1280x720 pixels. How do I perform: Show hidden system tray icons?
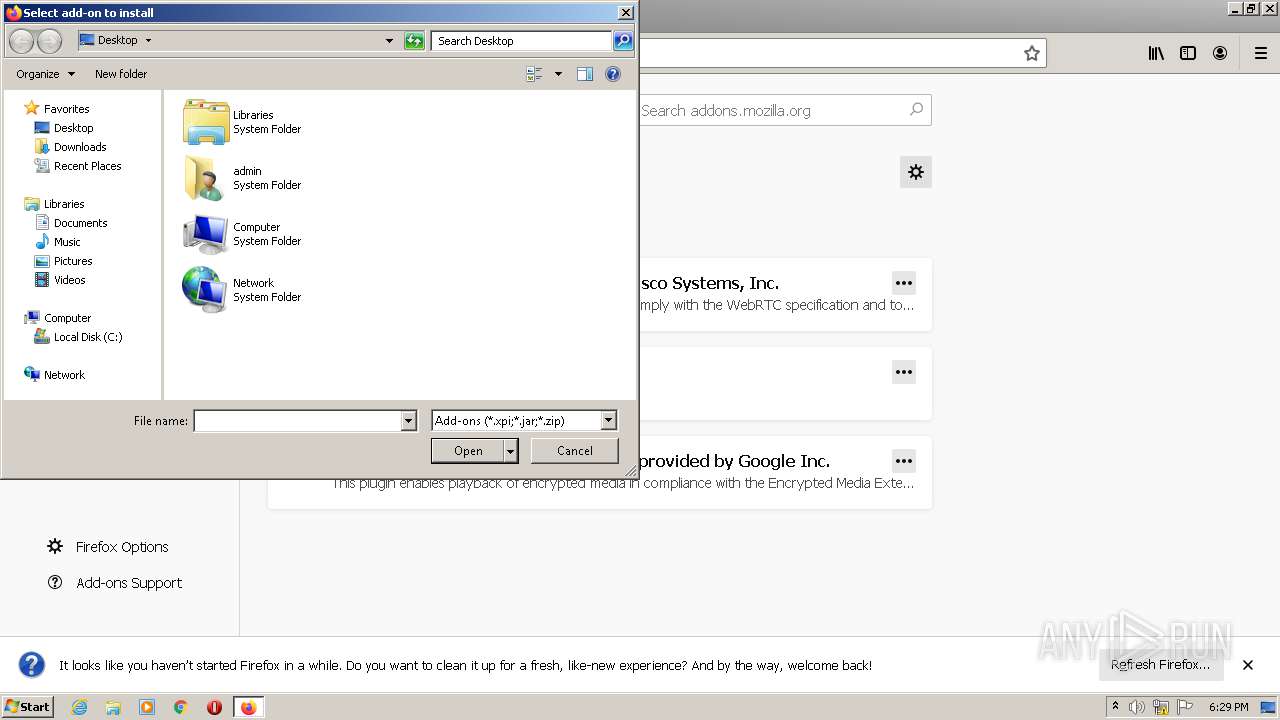click(x=1115, y=707)
